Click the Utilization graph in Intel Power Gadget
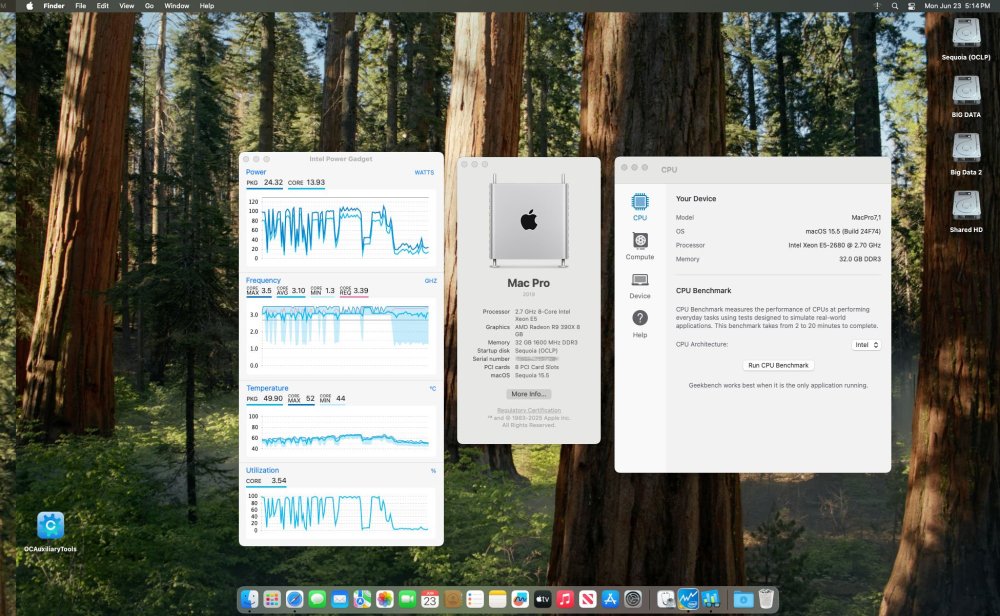Image resolution: width=1000 pixels, height=616 pixels. pyautogui.click(x=341, y=513)
